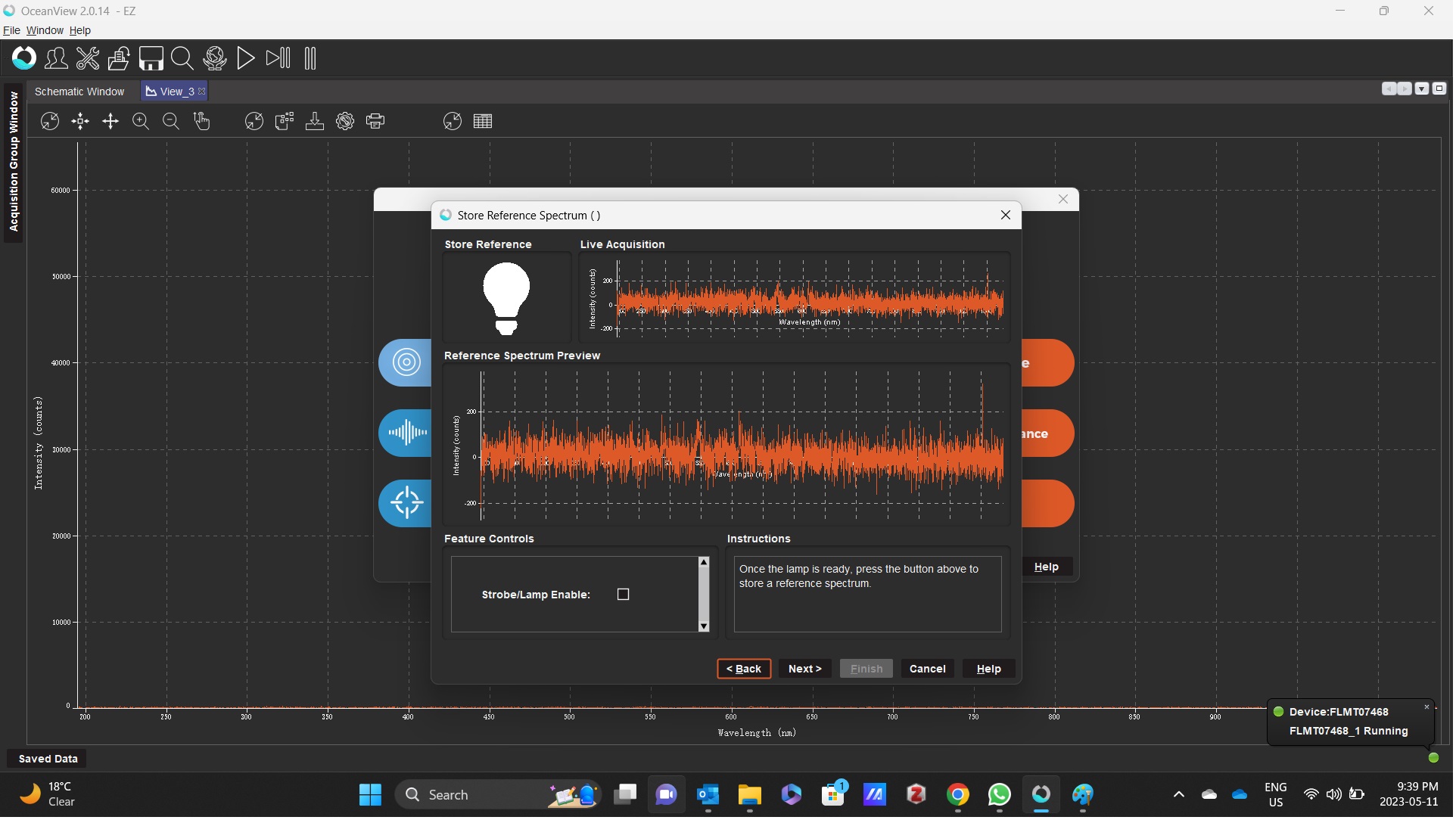Click the pause acquisition icon in the top toolbar
Image resolution: width=1456 pixels, height=820 pixels.
pyautogui.click(x=310, y=58)
